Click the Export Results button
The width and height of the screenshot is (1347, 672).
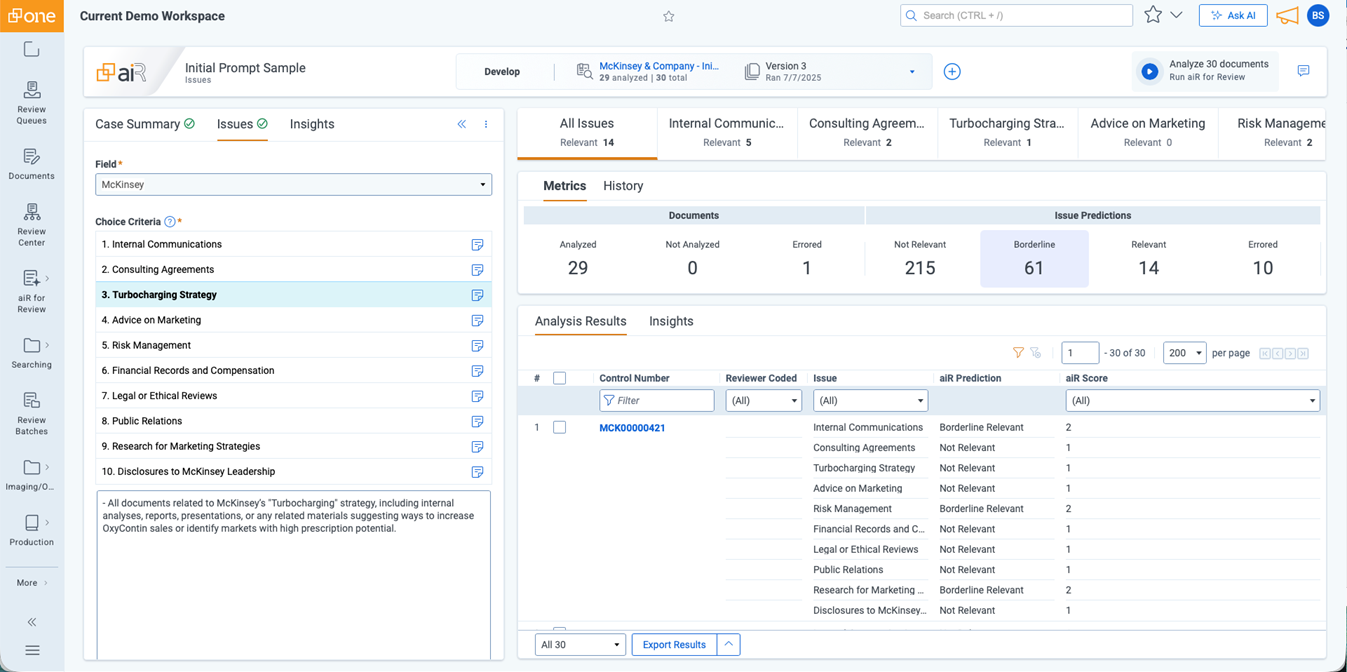pyautogui.click(x=674, y=645)
